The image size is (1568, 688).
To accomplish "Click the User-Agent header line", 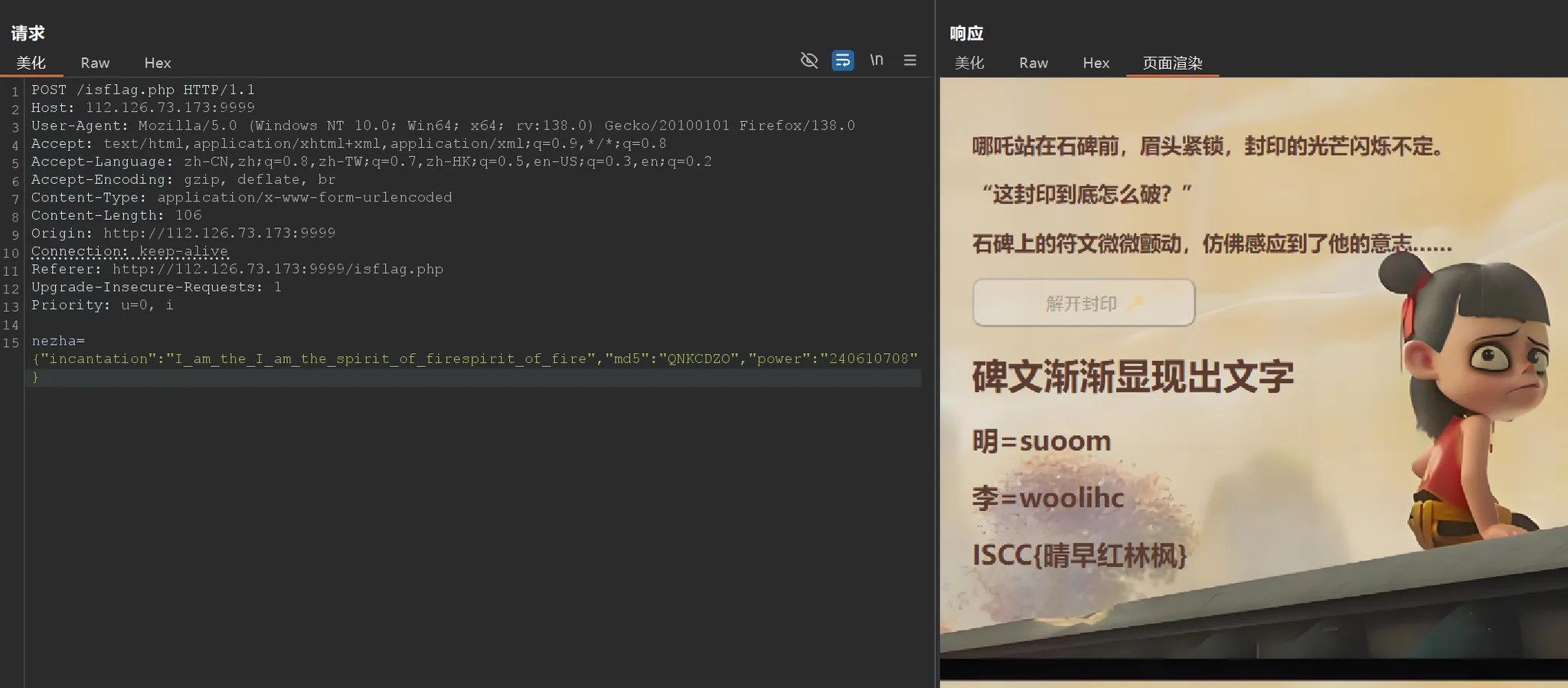I will point(443,125).
